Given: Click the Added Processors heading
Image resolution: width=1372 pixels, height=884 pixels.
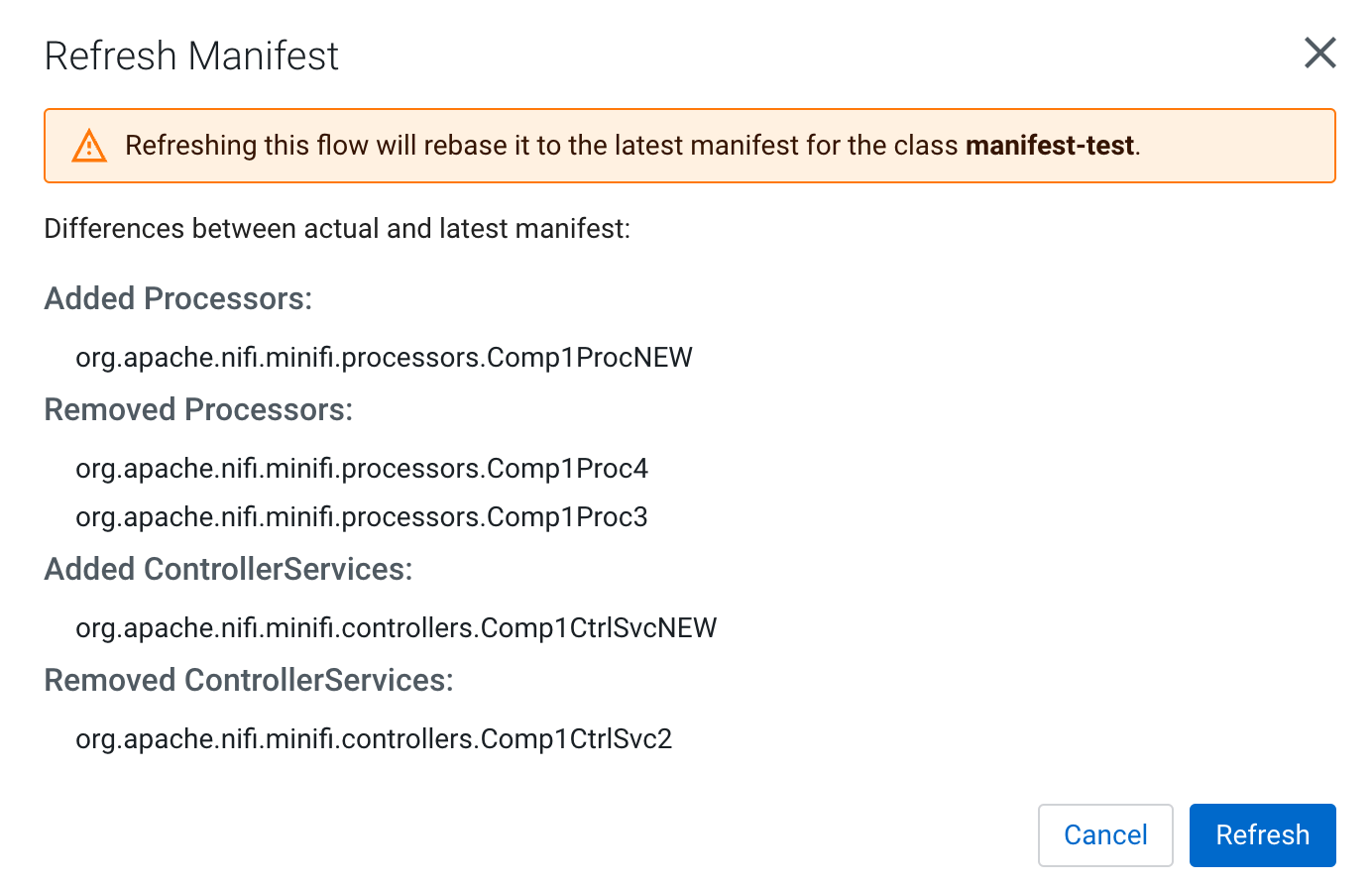Looking at the screenshot, I should click(178, 298).
